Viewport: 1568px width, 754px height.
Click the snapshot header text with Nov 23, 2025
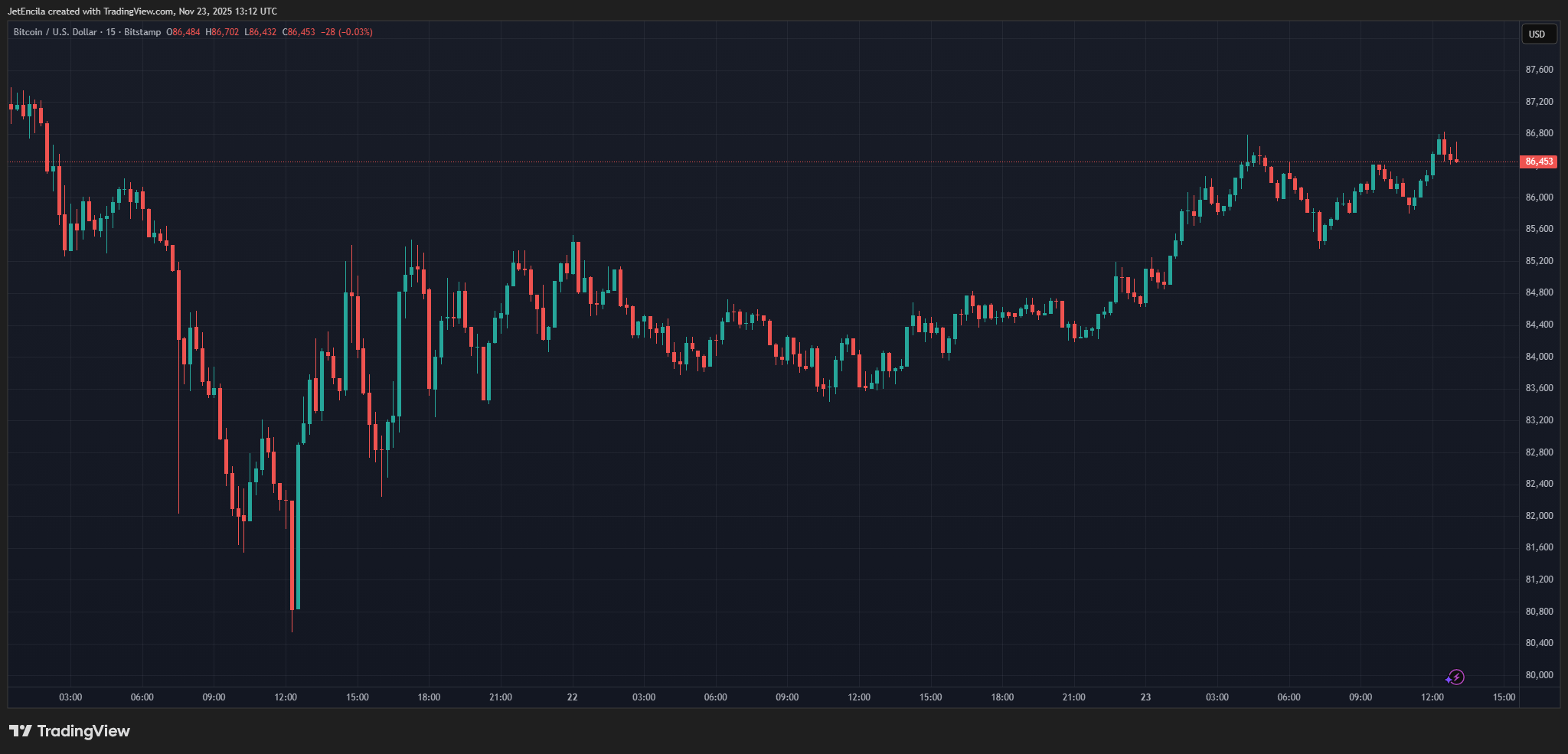coord(142,11)
